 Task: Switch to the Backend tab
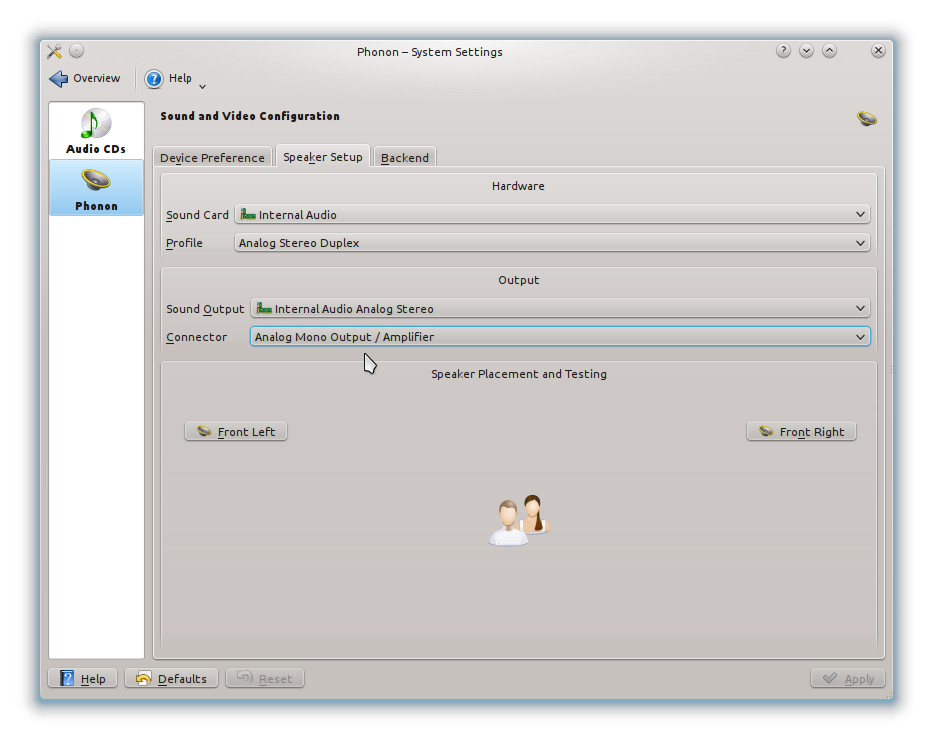(405, 158)
